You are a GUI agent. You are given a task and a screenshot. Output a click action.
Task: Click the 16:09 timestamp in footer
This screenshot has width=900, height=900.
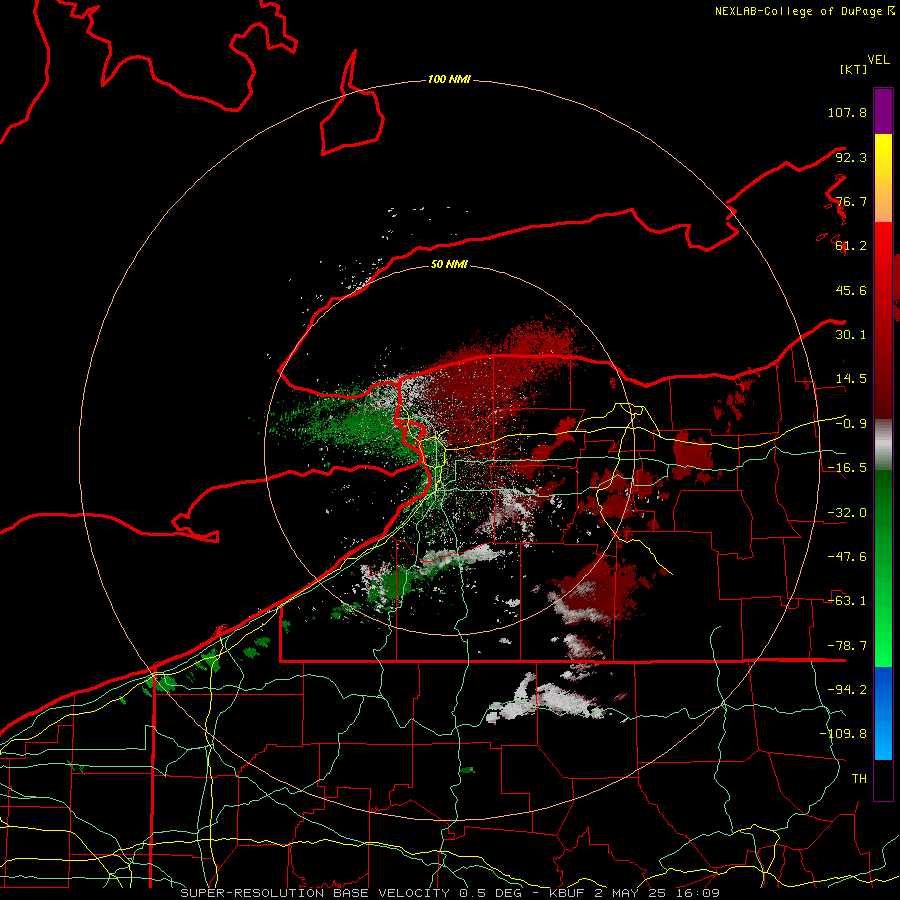click(x=699, y=893)
